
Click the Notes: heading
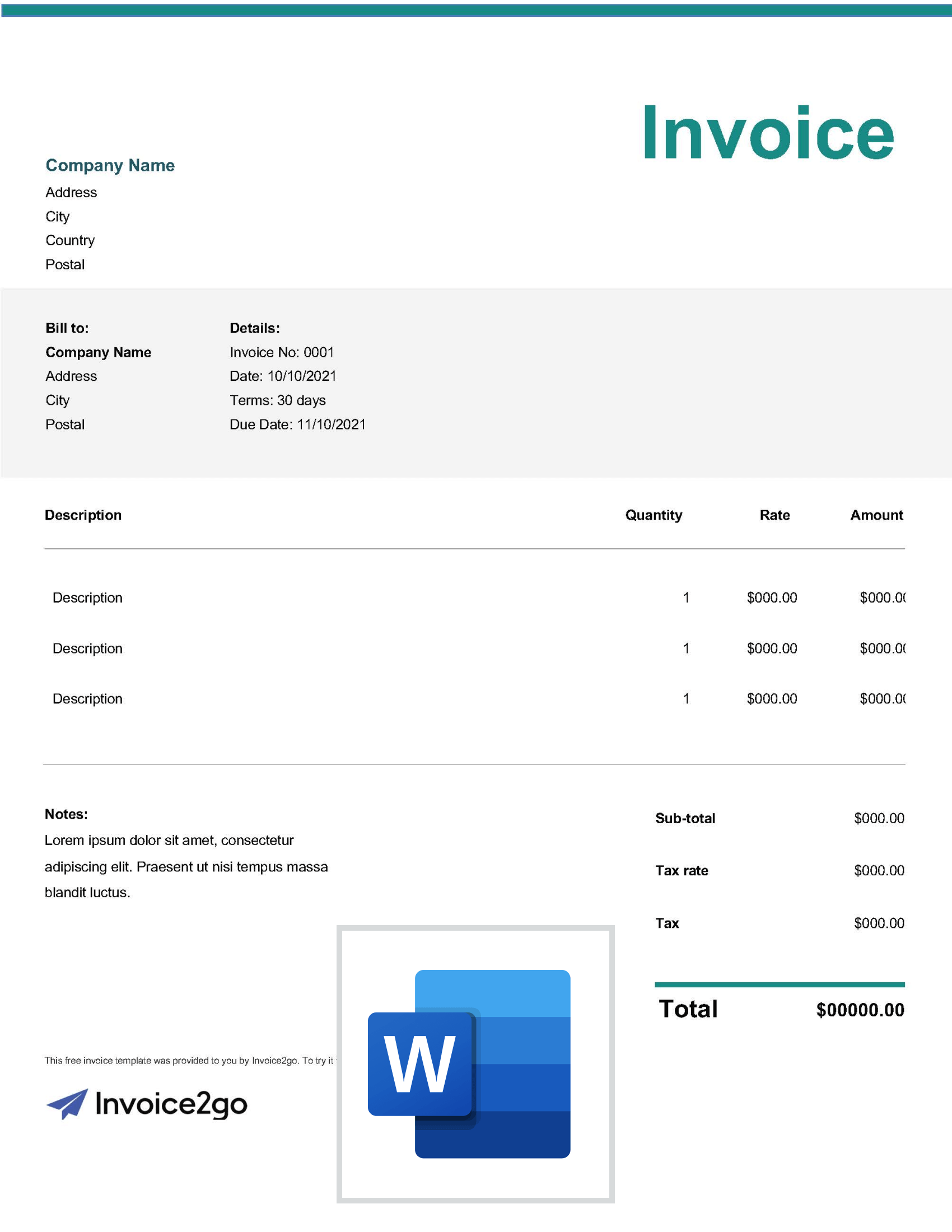pyautogui.click(x=66, y=814)
